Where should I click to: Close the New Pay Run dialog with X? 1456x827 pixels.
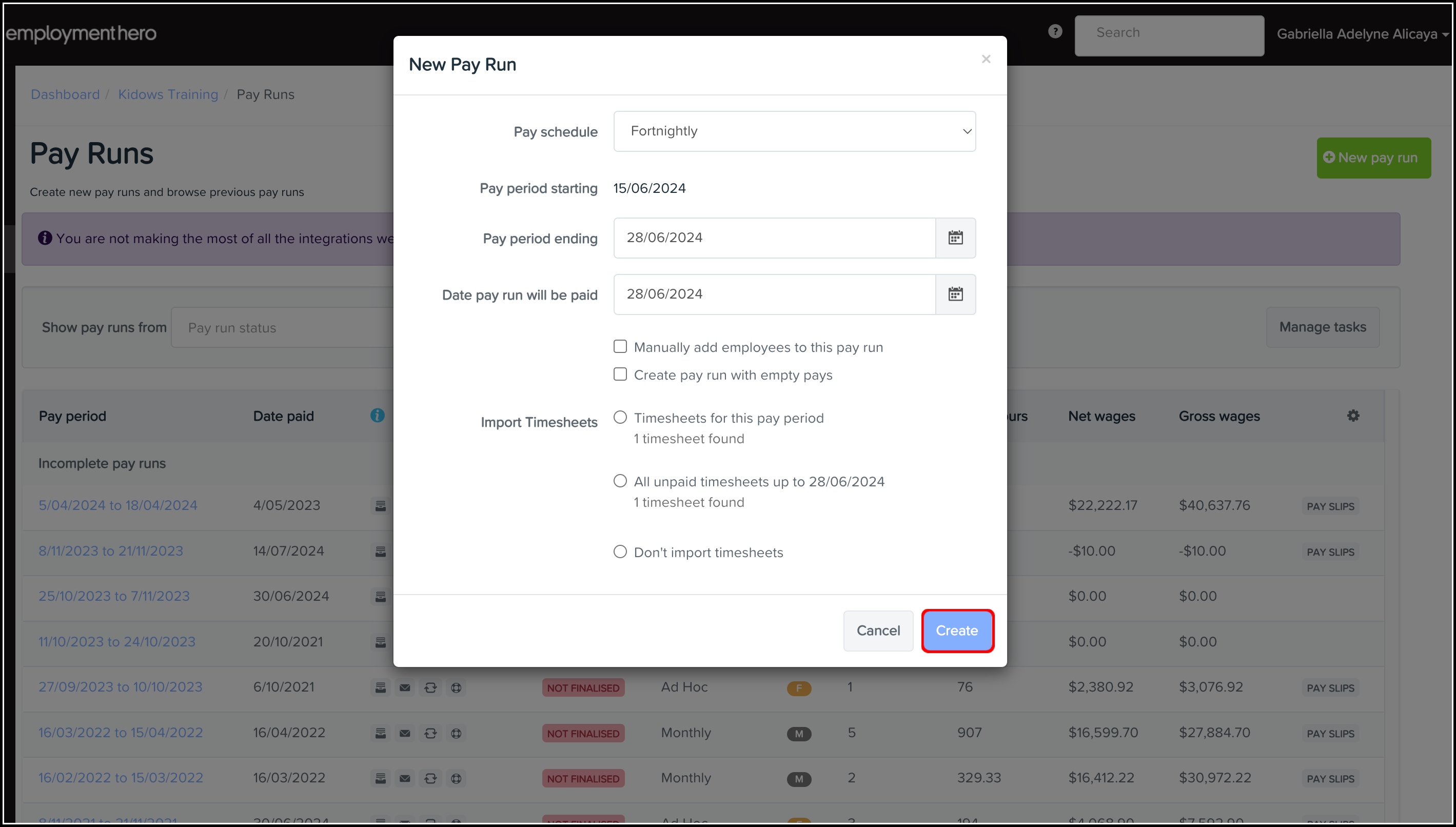(986, 59)
